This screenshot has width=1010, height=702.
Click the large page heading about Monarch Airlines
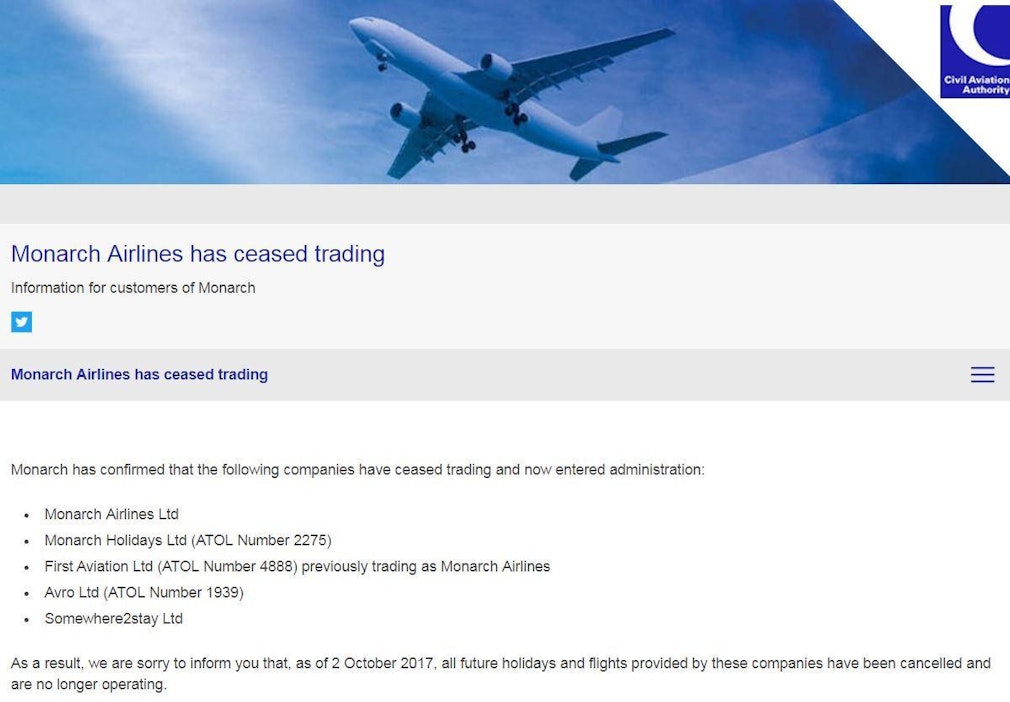(198, 254)
